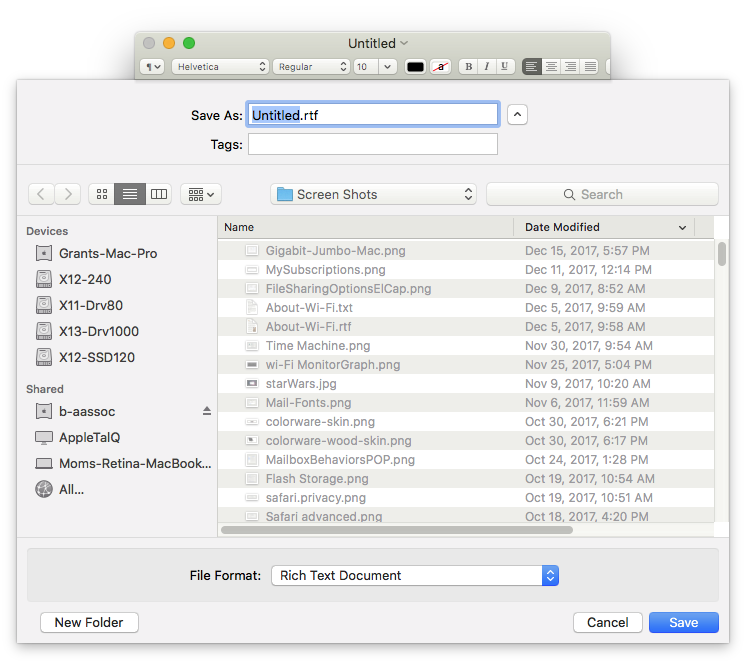Open the item arrangement menu
746x664 pixels.
(201, 194)
